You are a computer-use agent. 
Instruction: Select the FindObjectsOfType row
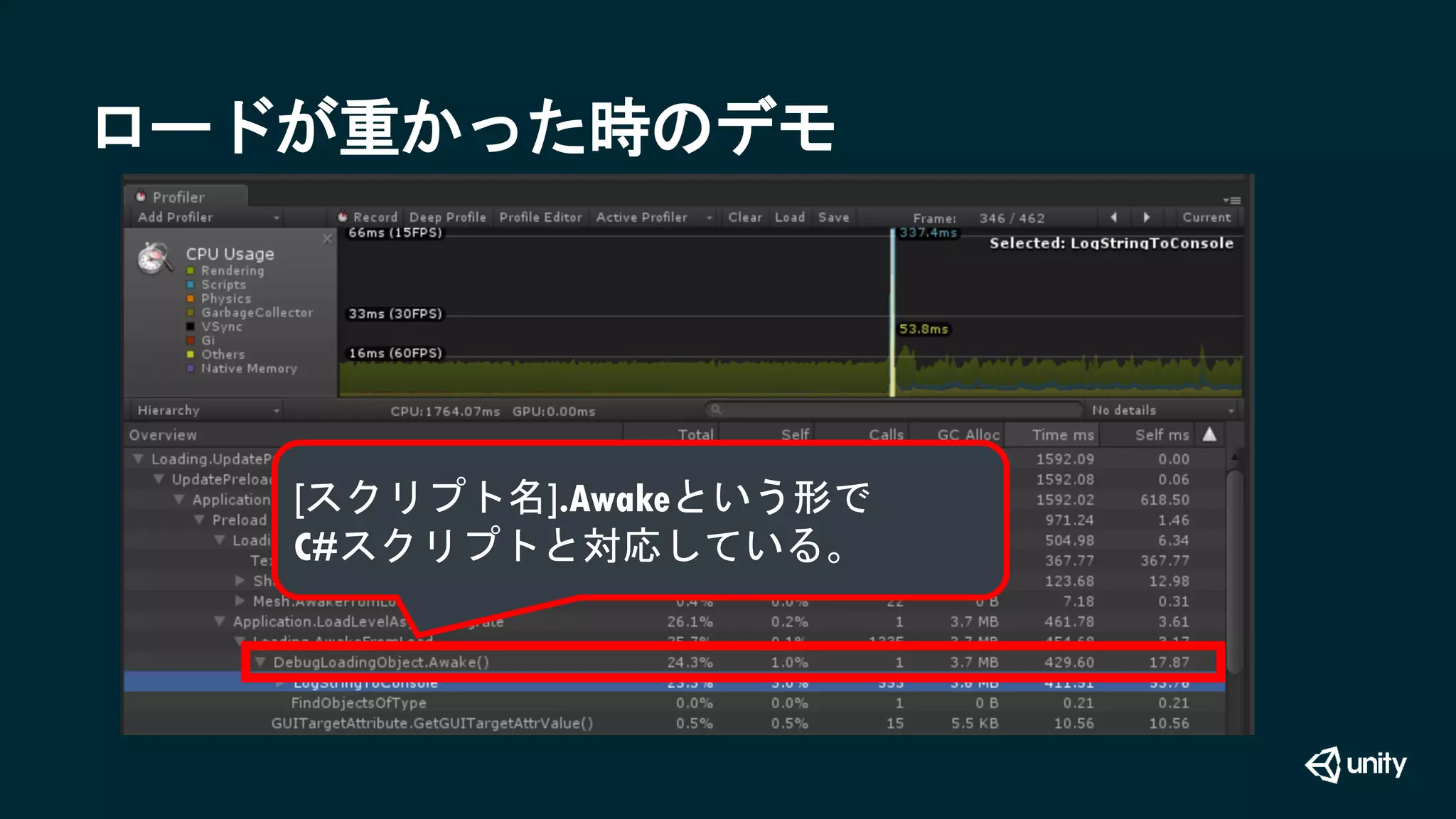[x=674, y=702]
